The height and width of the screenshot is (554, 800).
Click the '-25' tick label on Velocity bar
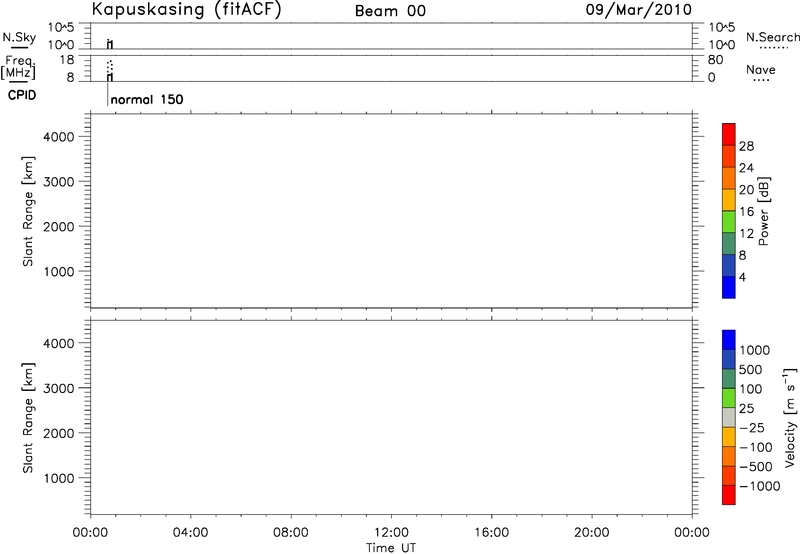click(752, 428)
